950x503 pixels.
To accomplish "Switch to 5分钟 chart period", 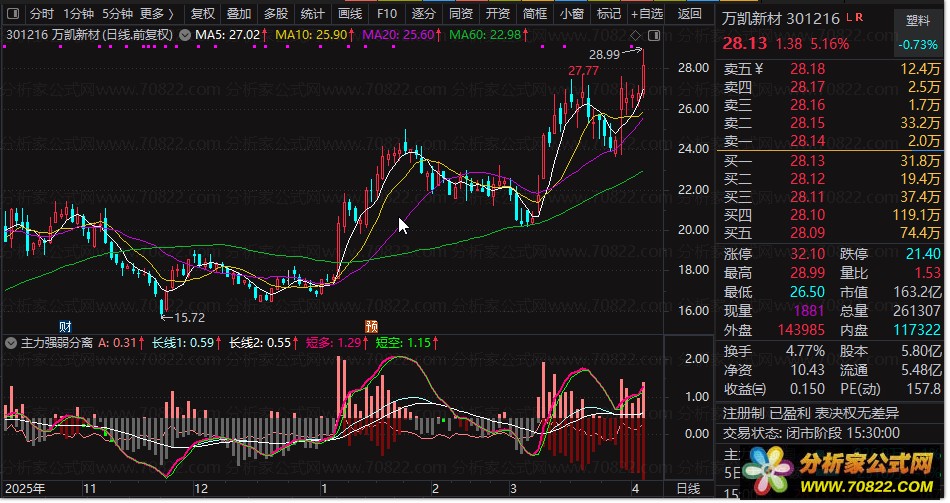I will (118, 13).
